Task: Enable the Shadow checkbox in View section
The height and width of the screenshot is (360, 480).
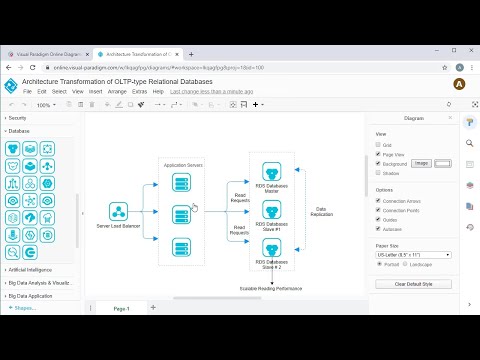Action: coord(378,173)
